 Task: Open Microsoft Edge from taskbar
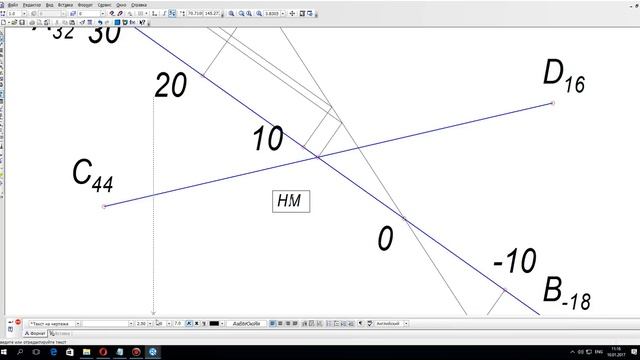pyautogui.click(x=53, y=352)
